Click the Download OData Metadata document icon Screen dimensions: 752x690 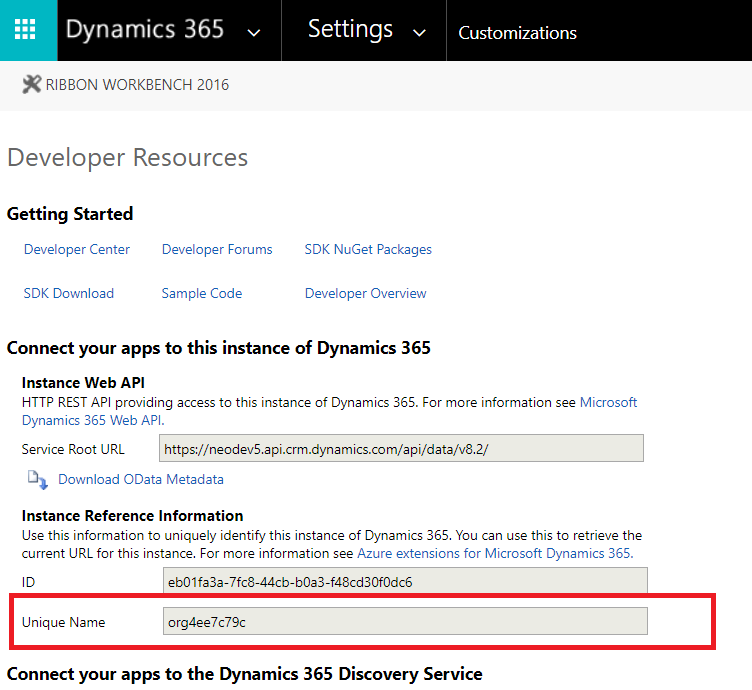[37, 479]
